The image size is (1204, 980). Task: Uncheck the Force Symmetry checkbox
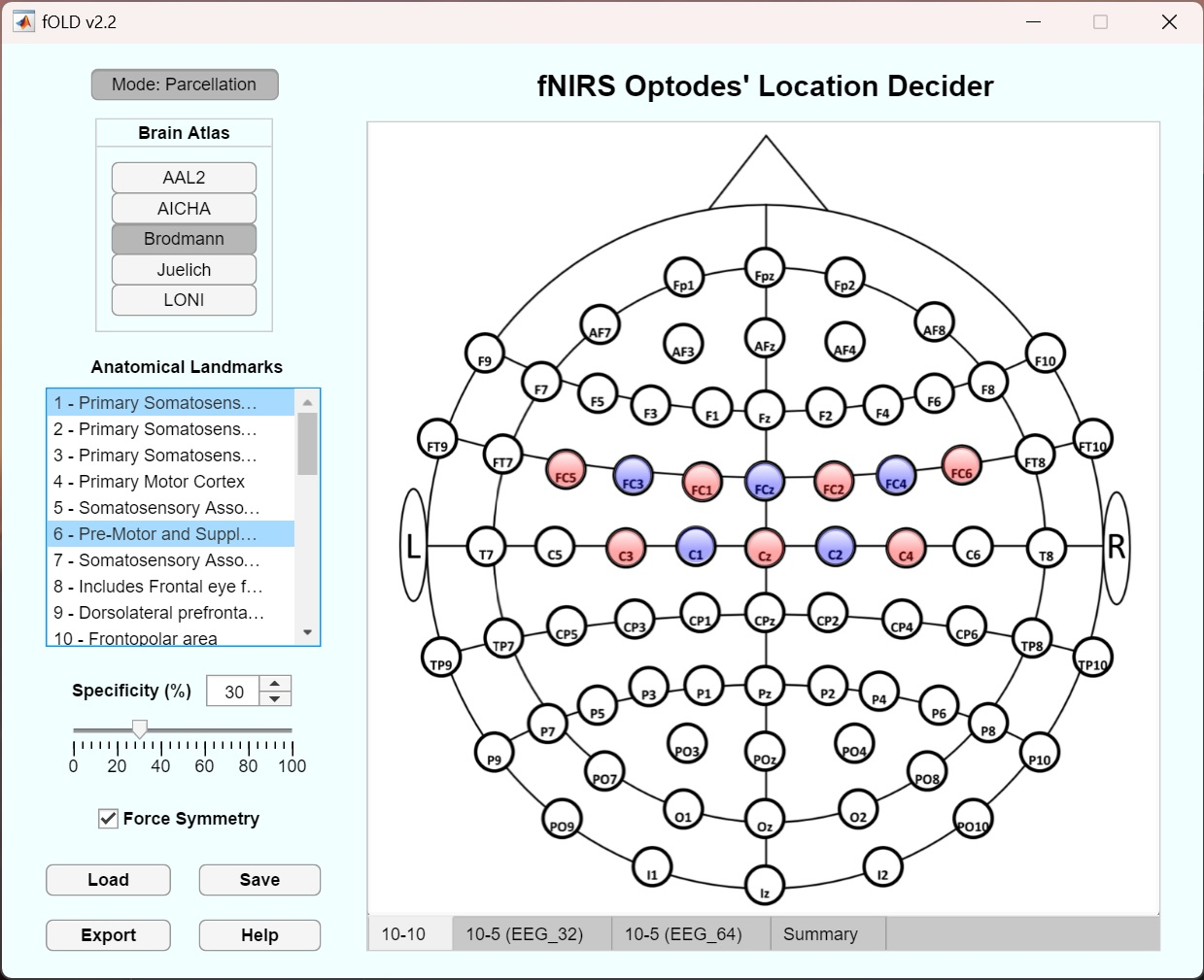(x=109, y=819)
